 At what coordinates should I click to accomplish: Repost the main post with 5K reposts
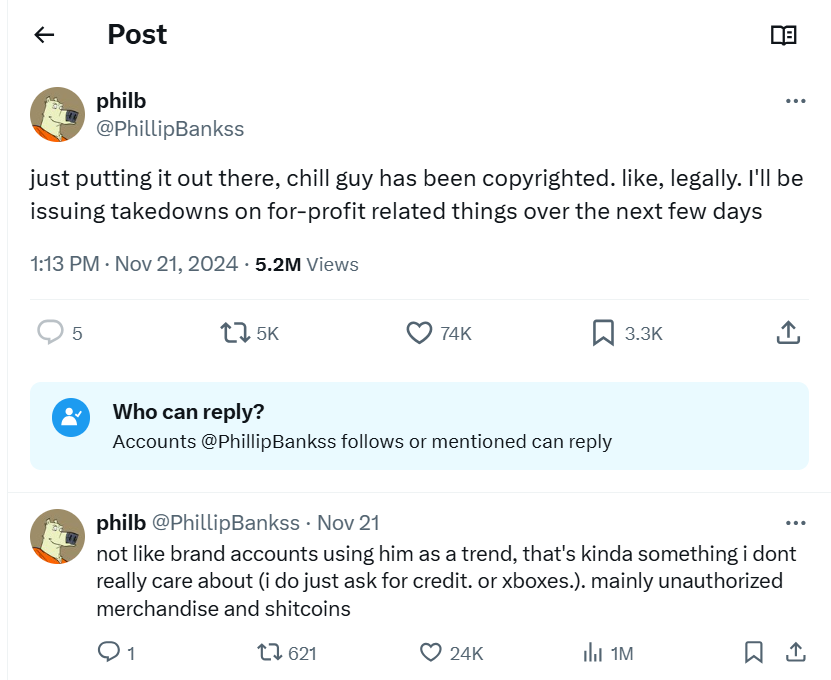click(235, 332)
